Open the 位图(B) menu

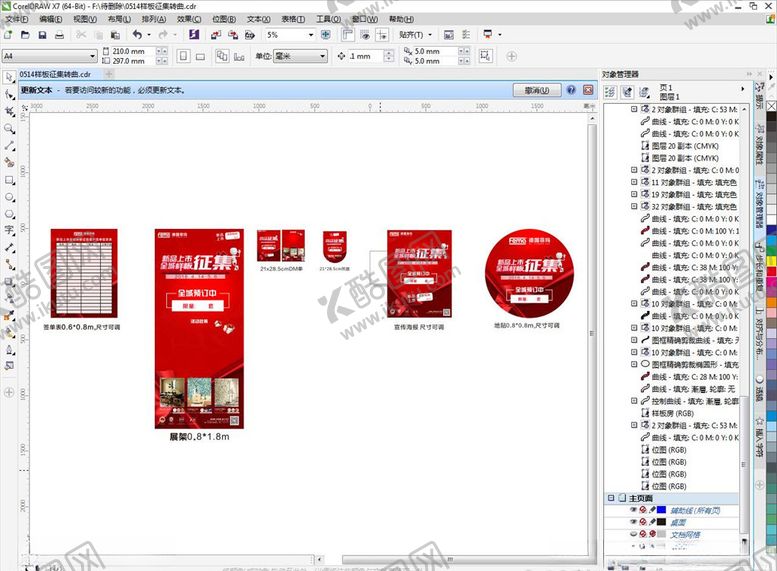[224, 19]
